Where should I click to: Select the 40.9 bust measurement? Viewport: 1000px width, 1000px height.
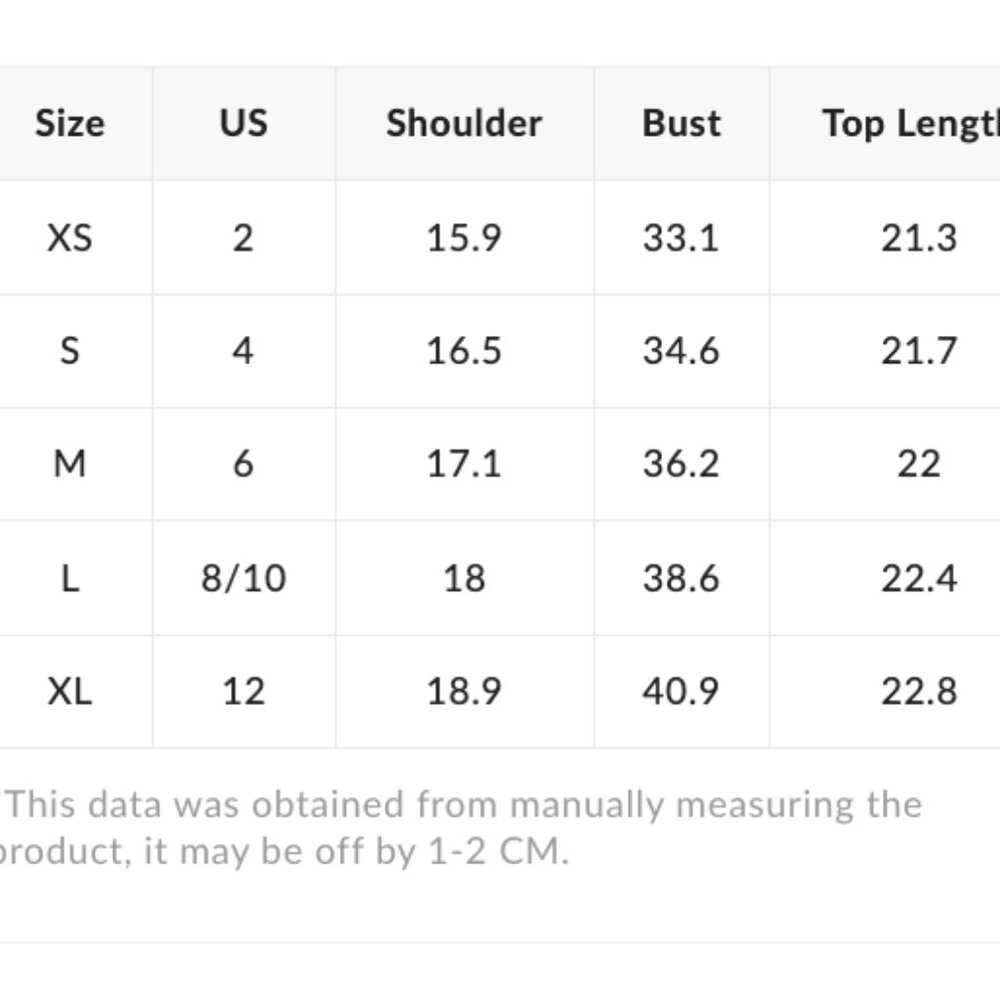(x=681, y=691)
